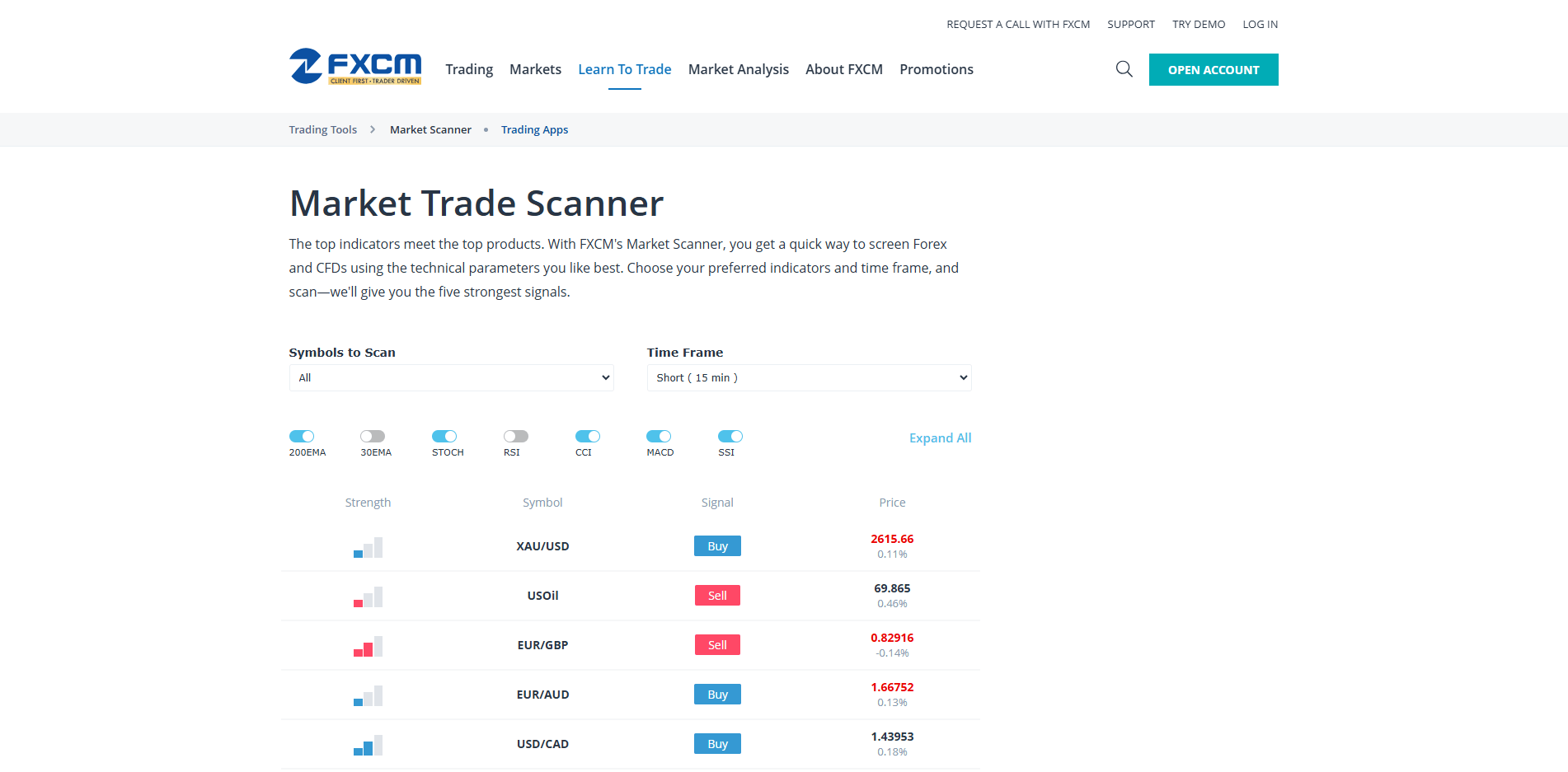Click price 2615.66

[892, 539]
